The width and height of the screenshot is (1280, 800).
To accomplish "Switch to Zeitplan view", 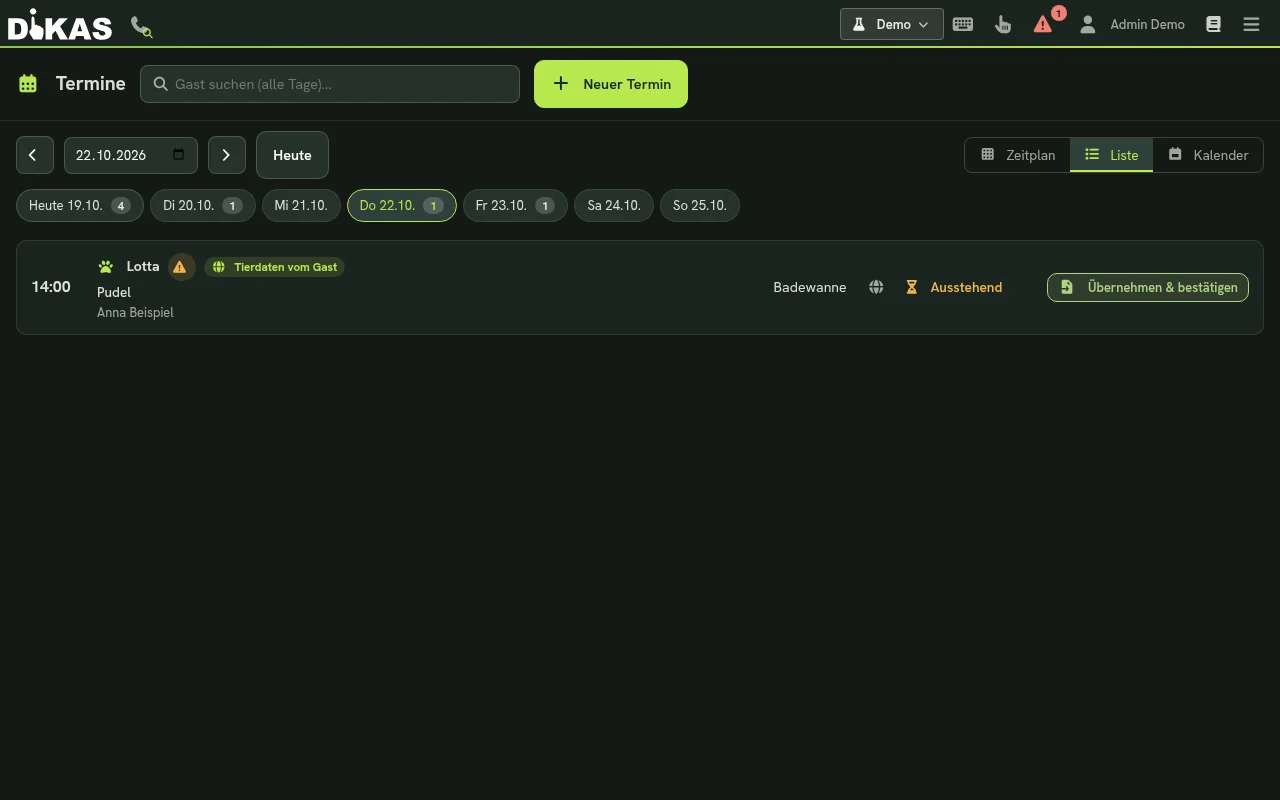I will [1017, 155].
